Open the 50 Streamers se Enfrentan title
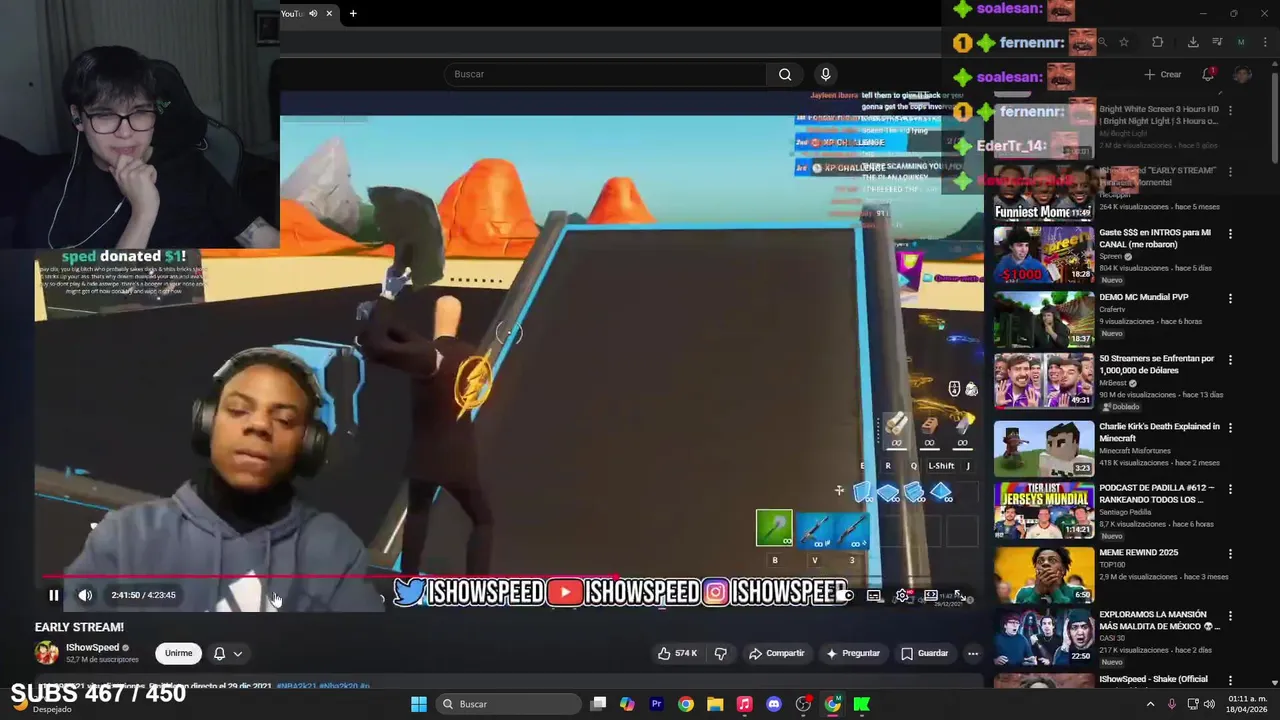The width and height of the screenshot is (1280, 720). tap(1156, 364)
